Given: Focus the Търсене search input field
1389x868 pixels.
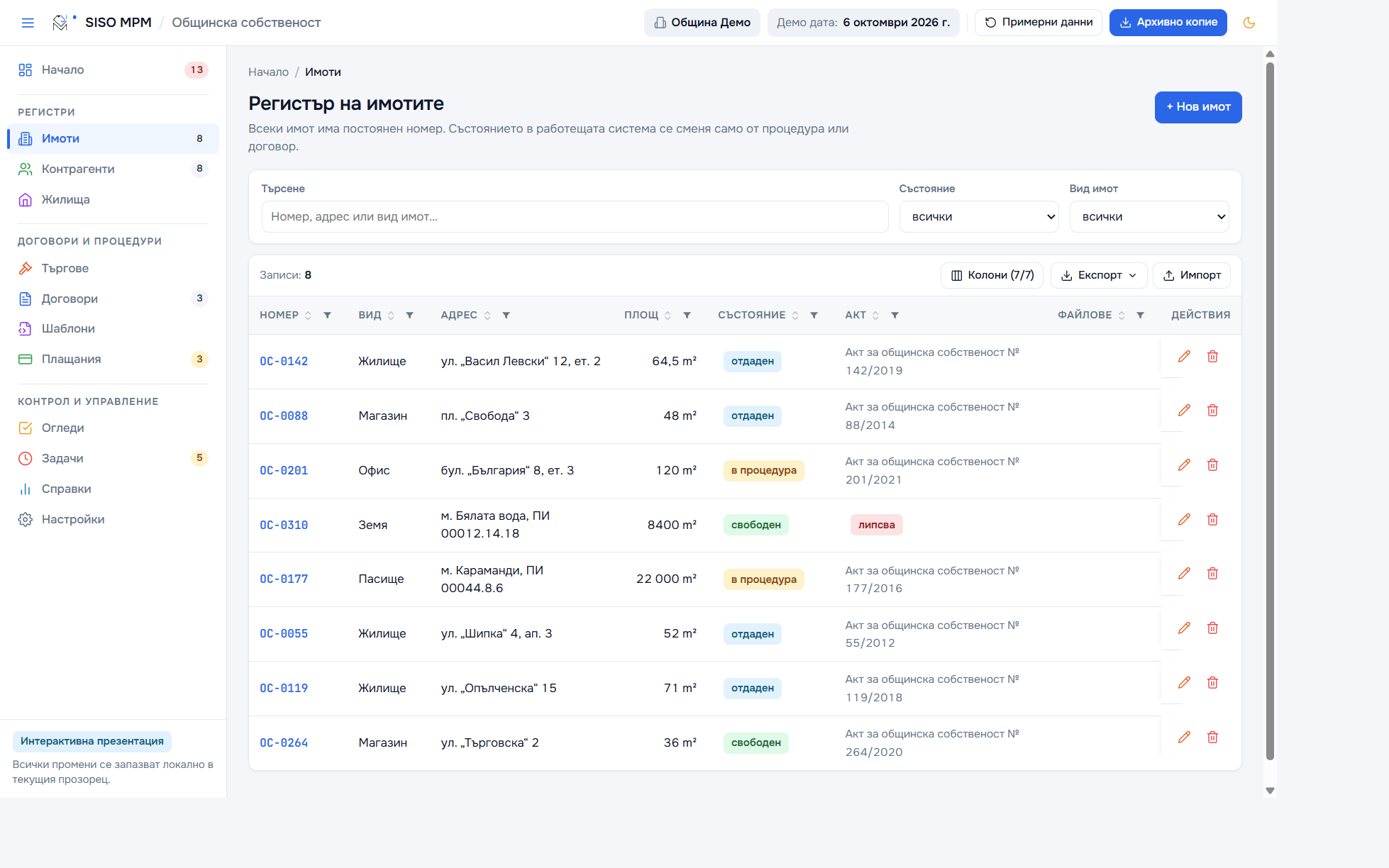Looking at the screenshot, I should tap(575, 217).
